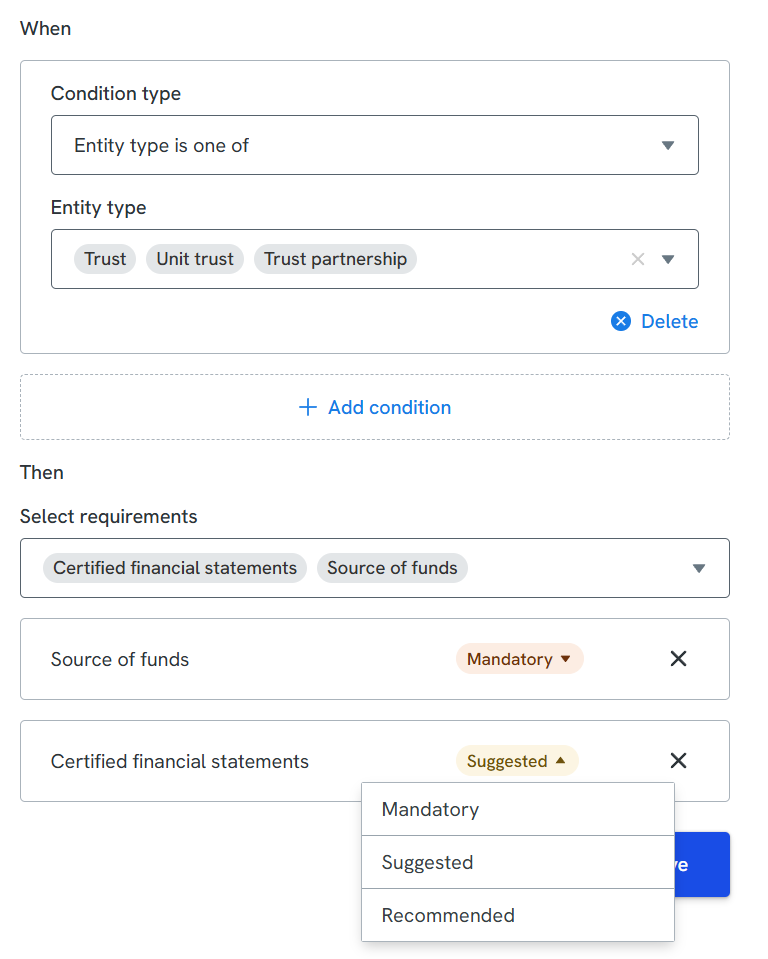The width and height of the screenshot is (768, 959).
Task: Remove the Source of funds requirement row
Action: 678,659
